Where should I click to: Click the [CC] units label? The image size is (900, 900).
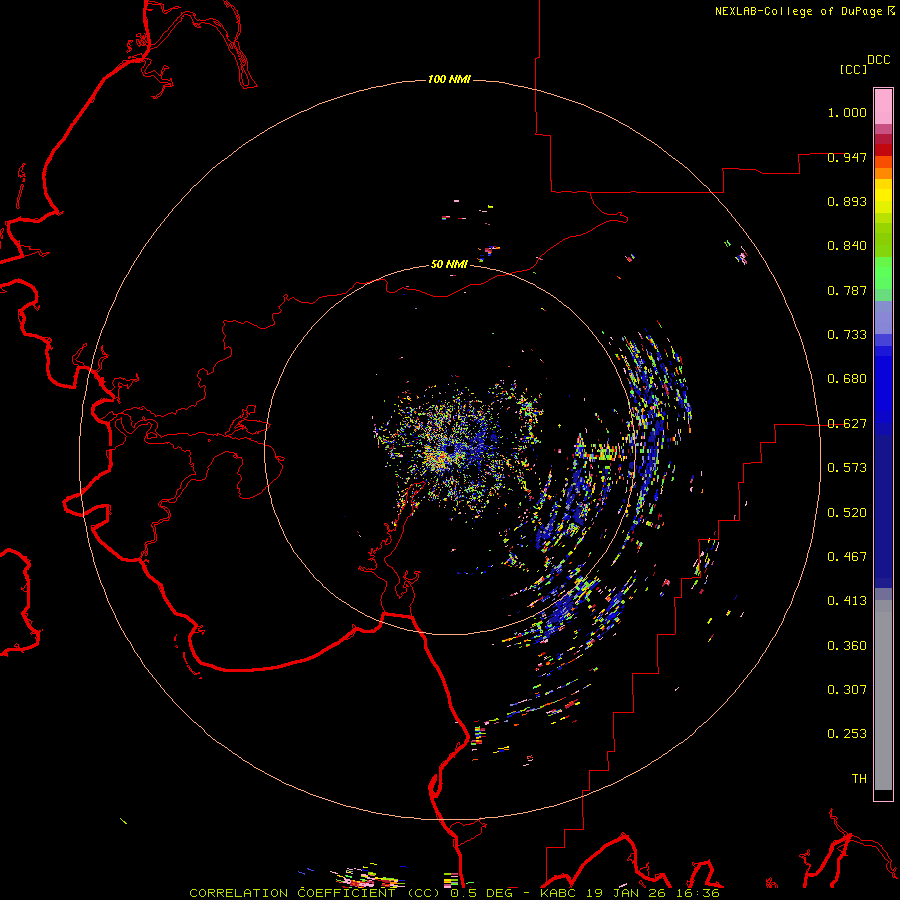[x=853, y=69]
